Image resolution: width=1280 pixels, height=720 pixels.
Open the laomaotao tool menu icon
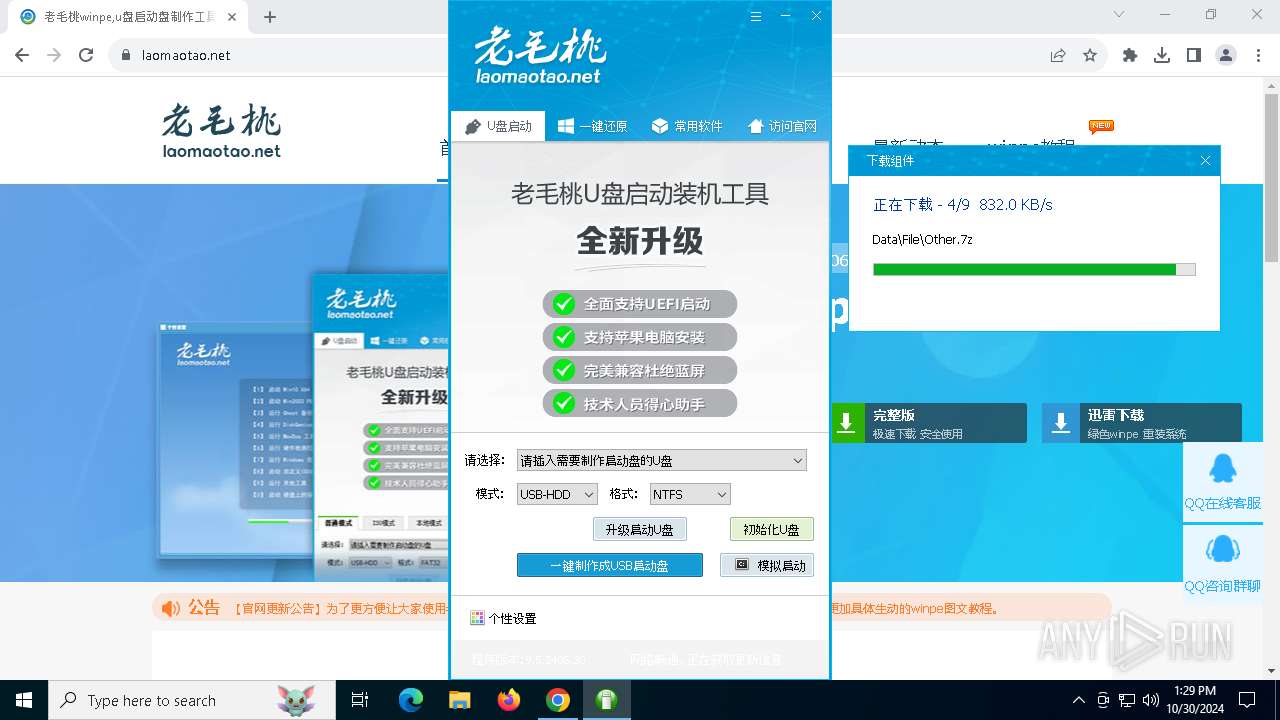click(756, 16)
